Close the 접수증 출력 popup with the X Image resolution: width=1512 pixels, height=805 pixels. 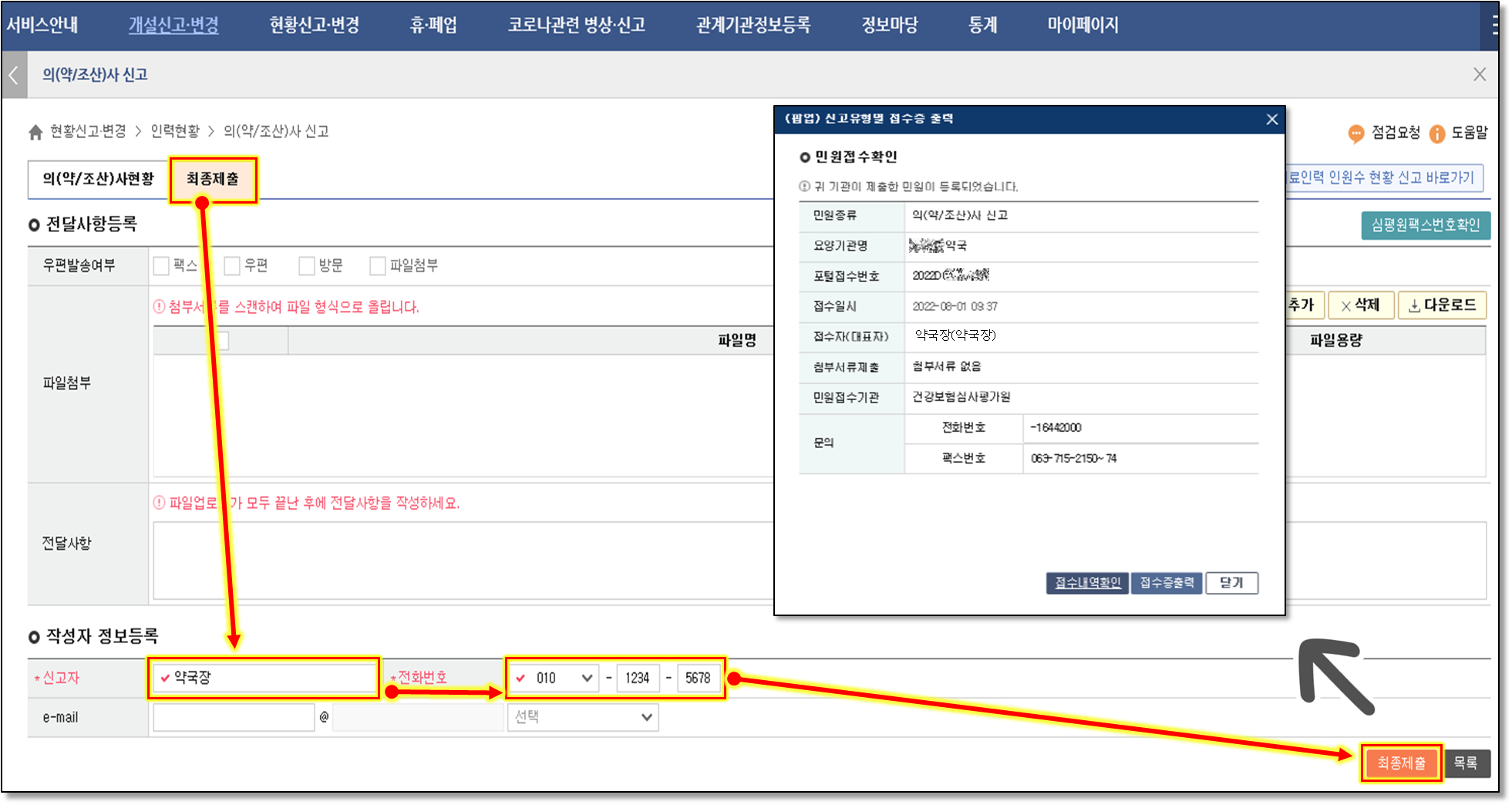pyautogui.click(x=1271, y=120)
